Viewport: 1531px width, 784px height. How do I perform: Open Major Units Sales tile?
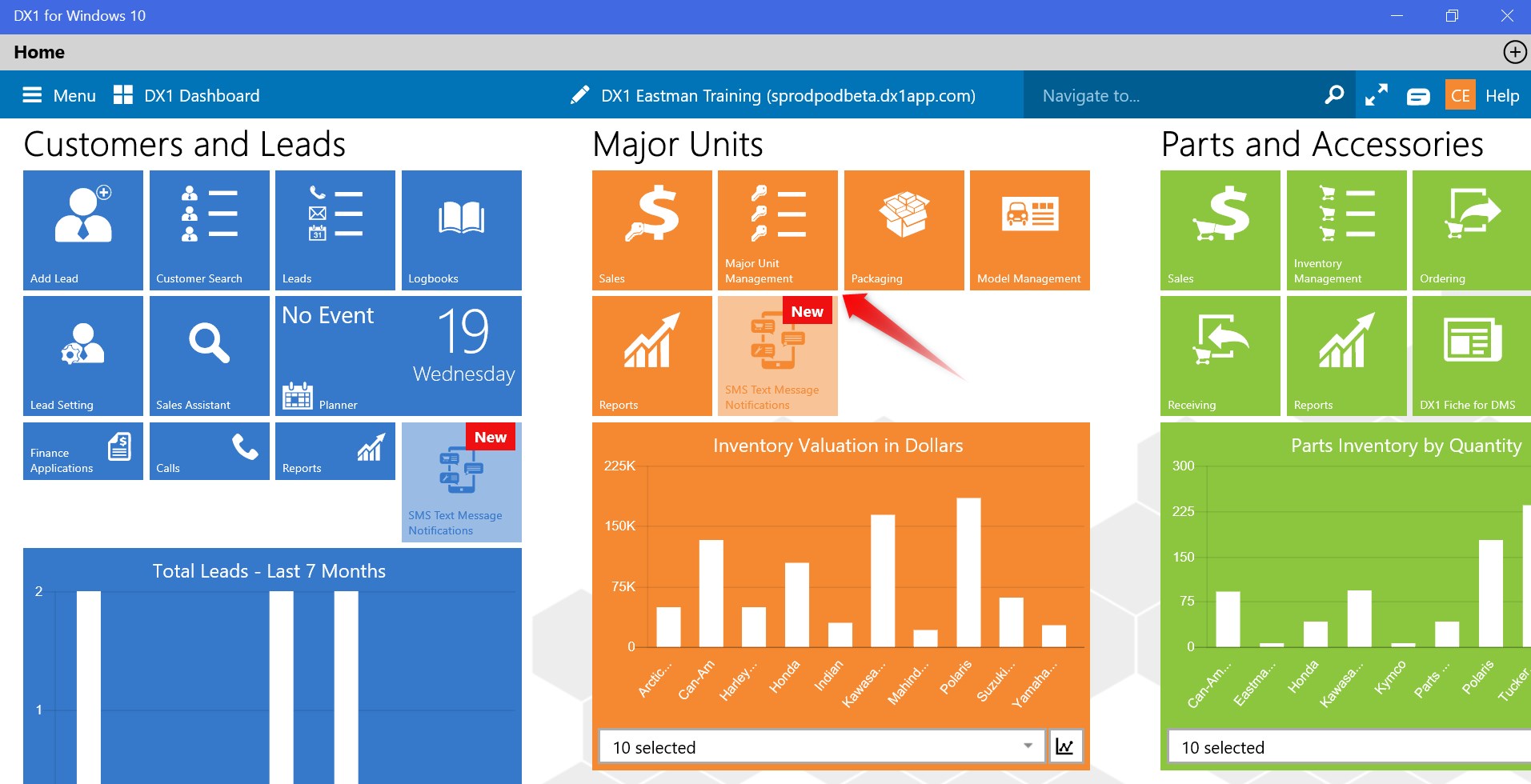click(652, 230)
